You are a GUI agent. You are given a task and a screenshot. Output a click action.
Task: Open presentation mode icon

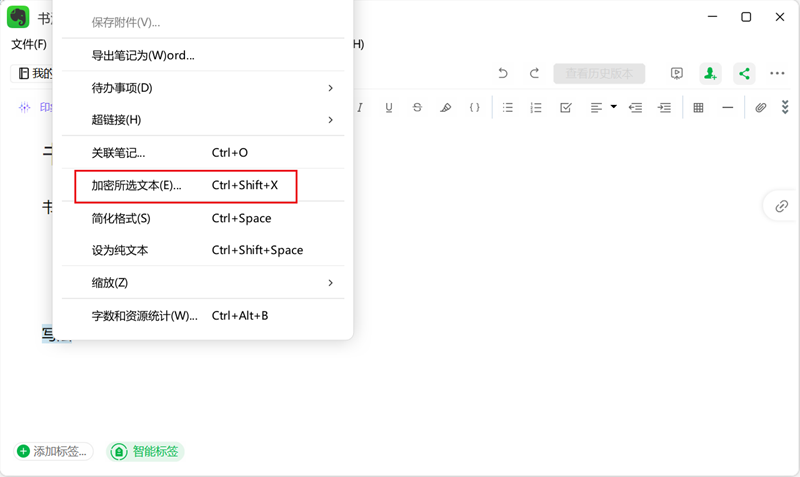pyautogui.click(x=677, y=73)
